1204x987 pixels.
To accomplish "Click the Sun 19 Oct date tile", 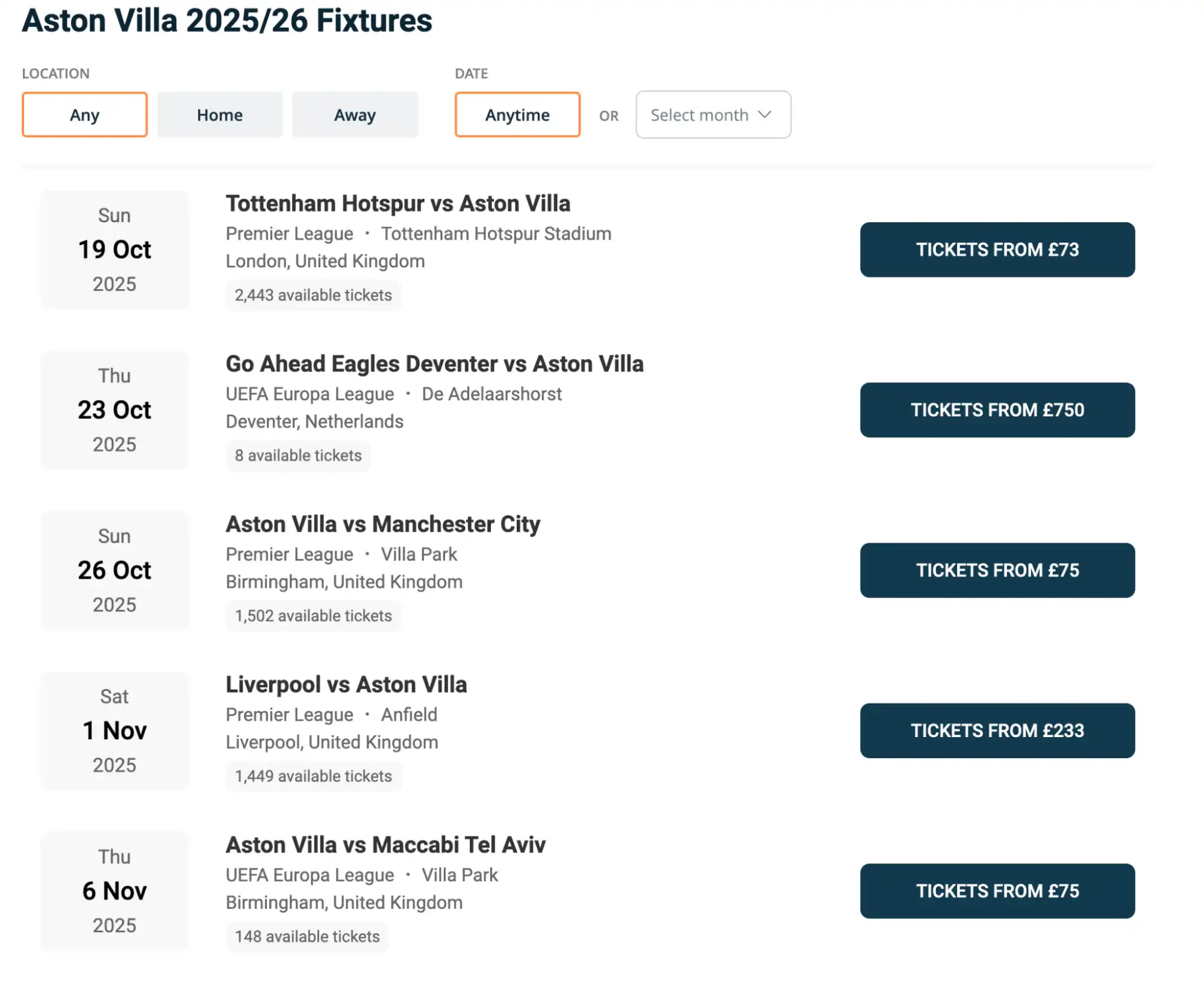I will pos(114,249).
